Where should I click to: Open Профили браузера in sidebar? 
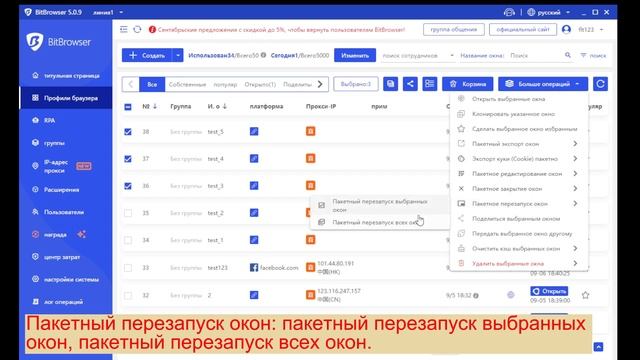[x=66, y=98]
